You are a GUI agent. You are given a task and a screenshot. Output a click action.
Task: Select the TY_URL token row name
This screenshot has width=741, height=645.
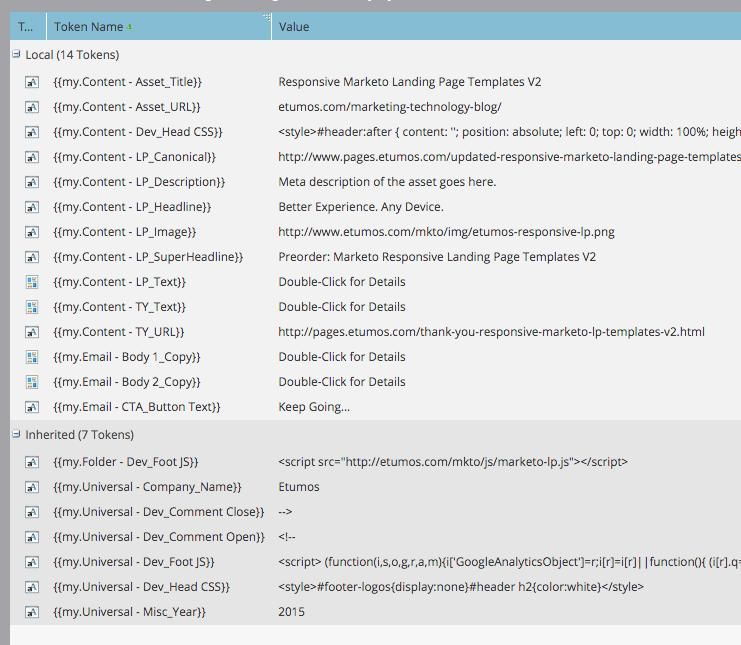119,332
